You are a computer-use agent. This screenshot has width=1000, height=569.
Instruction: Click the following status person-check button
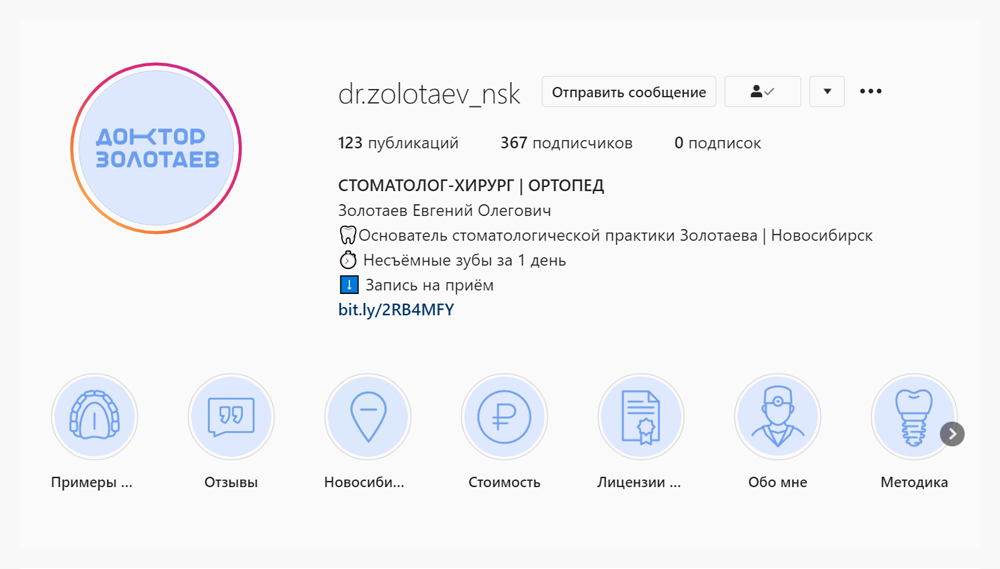click(x=762, y=92)
